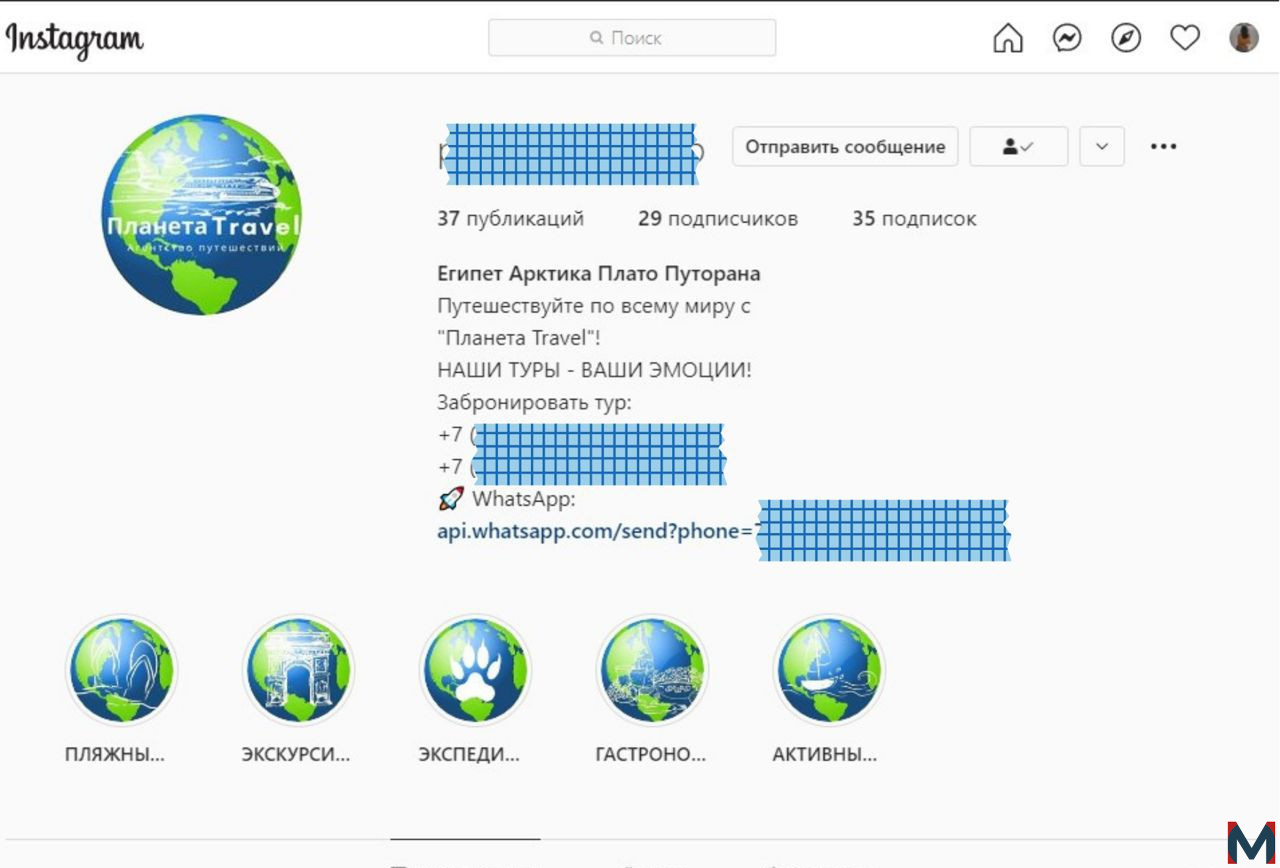Screen dimensions: 1280x868
Task: Click the bio title Египет Арктика Плато Путорана
Action: click(x=598, y=273)
